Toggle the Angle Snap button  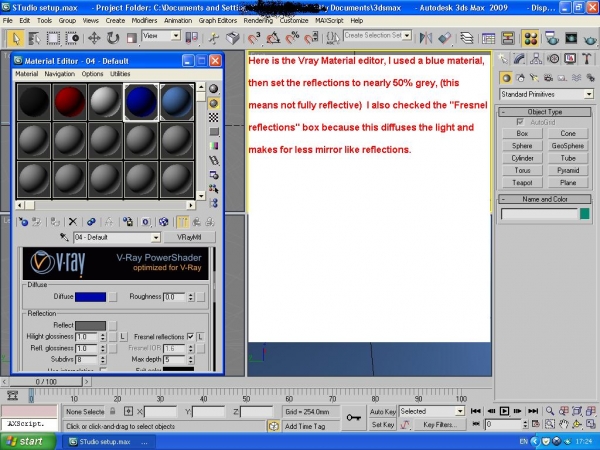(273, 38)
